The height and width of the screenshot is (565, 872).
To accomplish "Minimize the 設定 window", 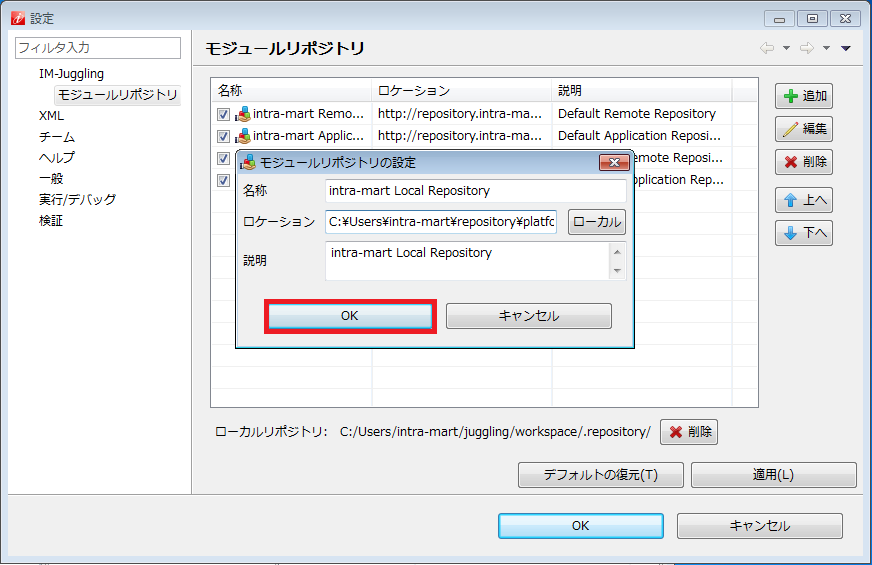I will tap(779, 19).
